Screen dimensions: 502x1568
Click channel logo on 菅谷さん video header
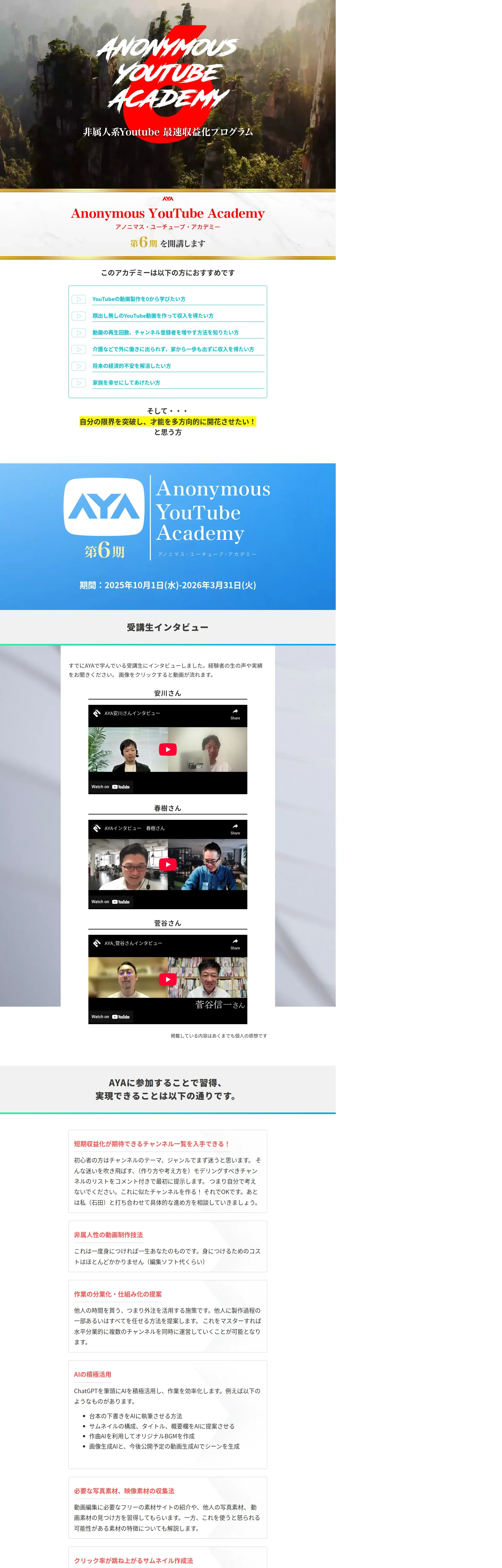[x=97, y=943]
